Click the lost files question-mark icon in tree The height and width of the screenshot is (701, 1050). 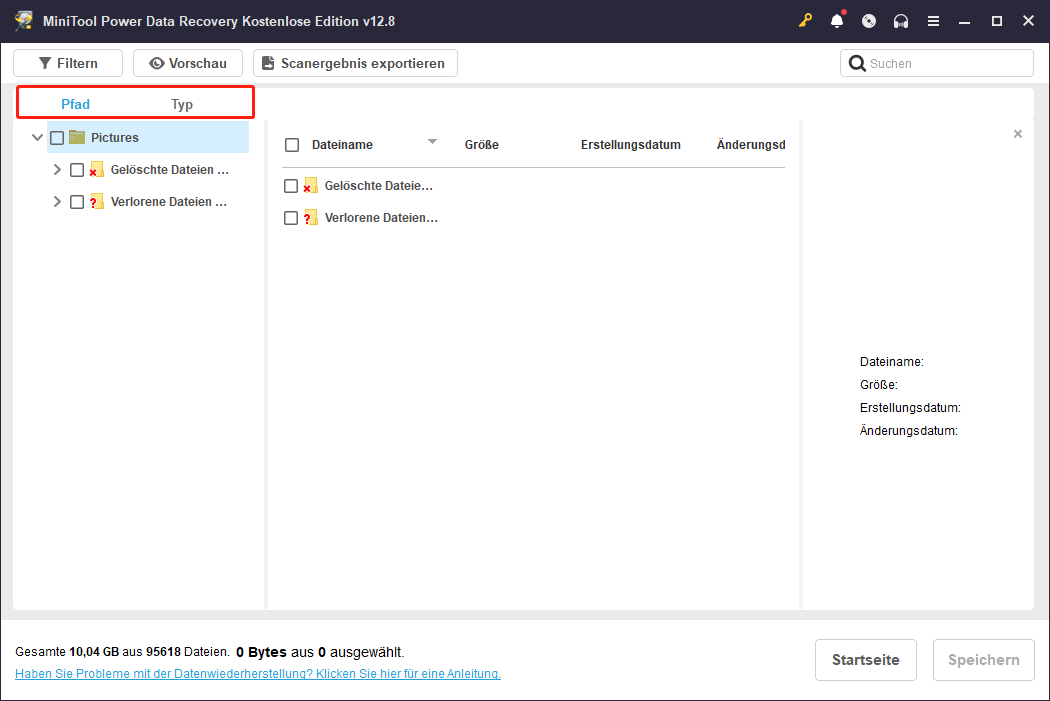[96, 202]
